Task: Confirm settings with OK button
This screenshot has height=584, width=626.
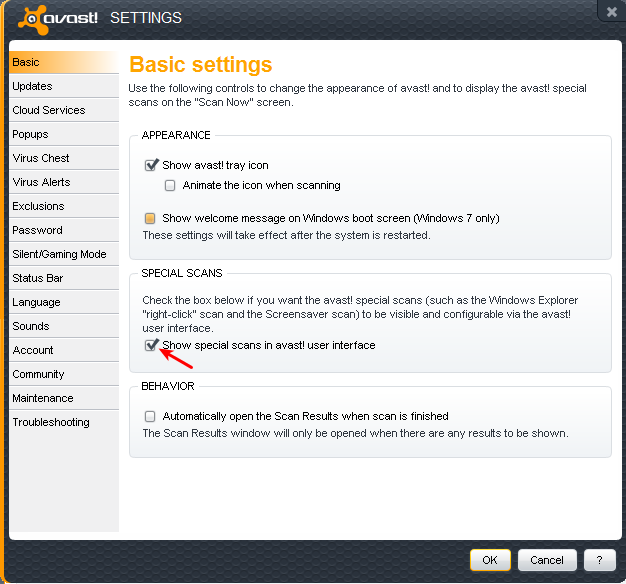Action: click(490, 560)
